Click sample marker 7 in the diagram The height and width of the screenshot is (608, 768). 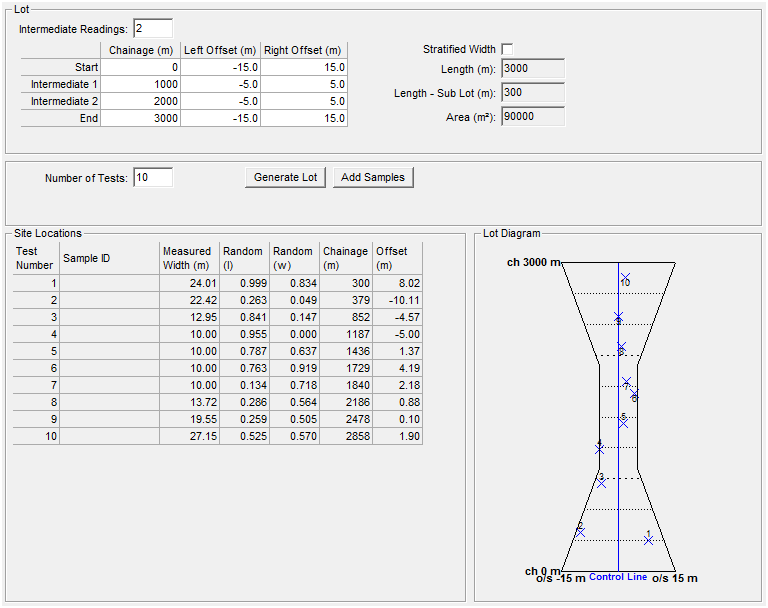point(627,381)
